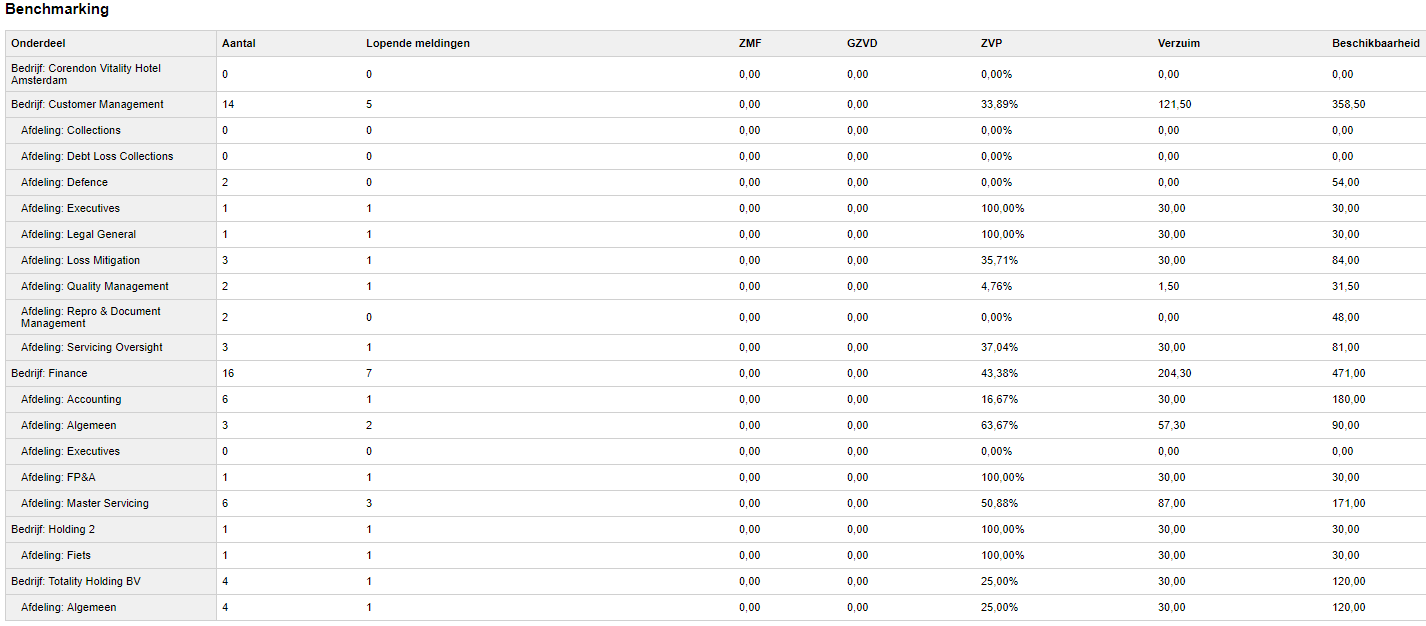The width and height of the screenshot is (1426, 626).
Task: Click the Onderdeel column header
Action: coord(38,44)
